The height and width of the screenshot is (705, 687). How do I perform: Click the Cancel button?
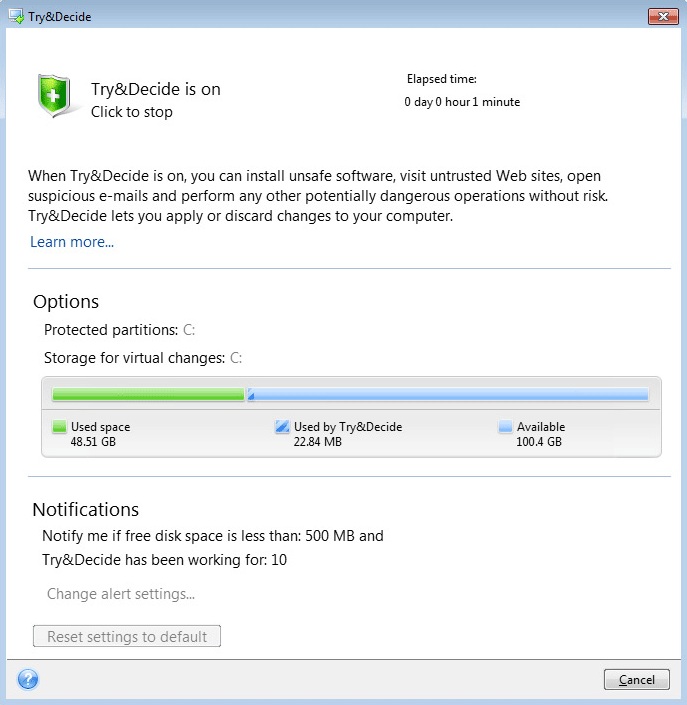637,679
